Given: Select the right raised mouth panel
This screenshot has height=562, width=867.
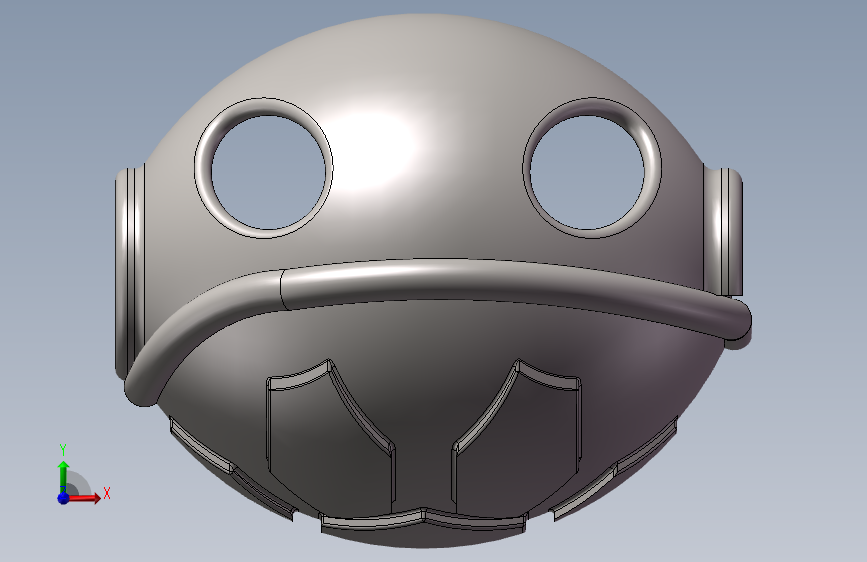Looking at the screenshot, I should pyautogui.click(x=518, y=437).
